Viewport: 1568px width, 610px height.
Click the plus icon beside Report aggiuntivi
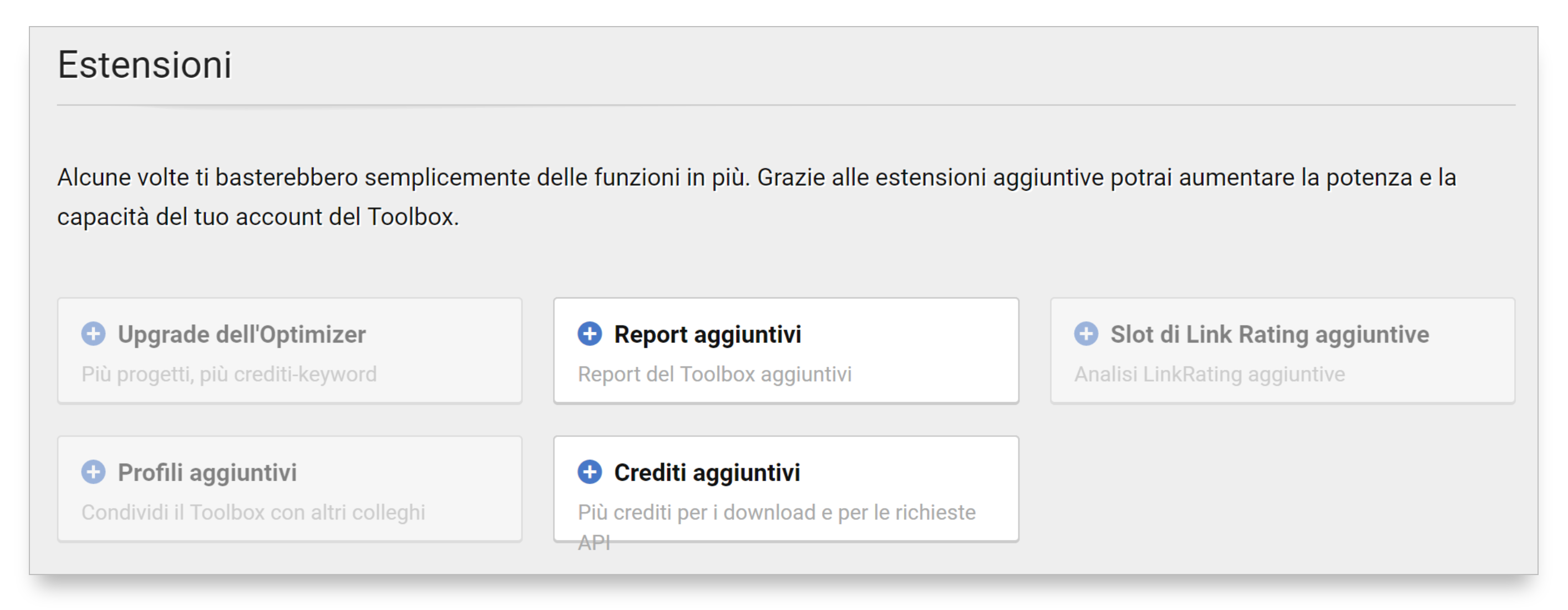tap(589, 334)
